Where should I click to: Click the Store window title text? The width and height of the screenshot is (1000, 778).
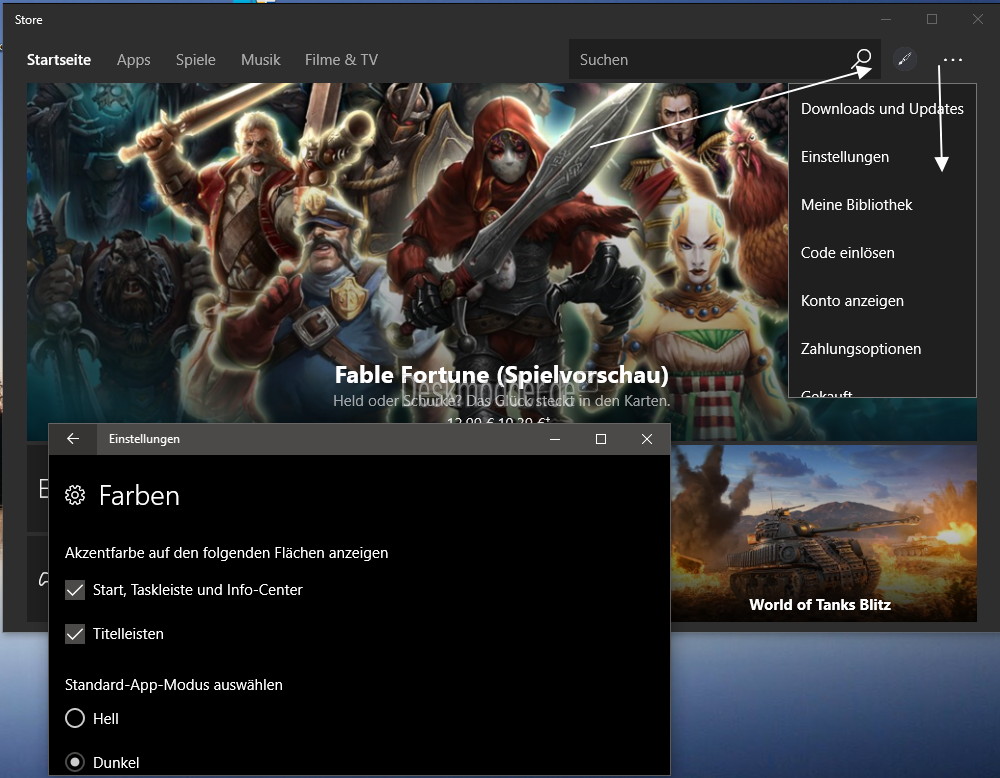29,20
